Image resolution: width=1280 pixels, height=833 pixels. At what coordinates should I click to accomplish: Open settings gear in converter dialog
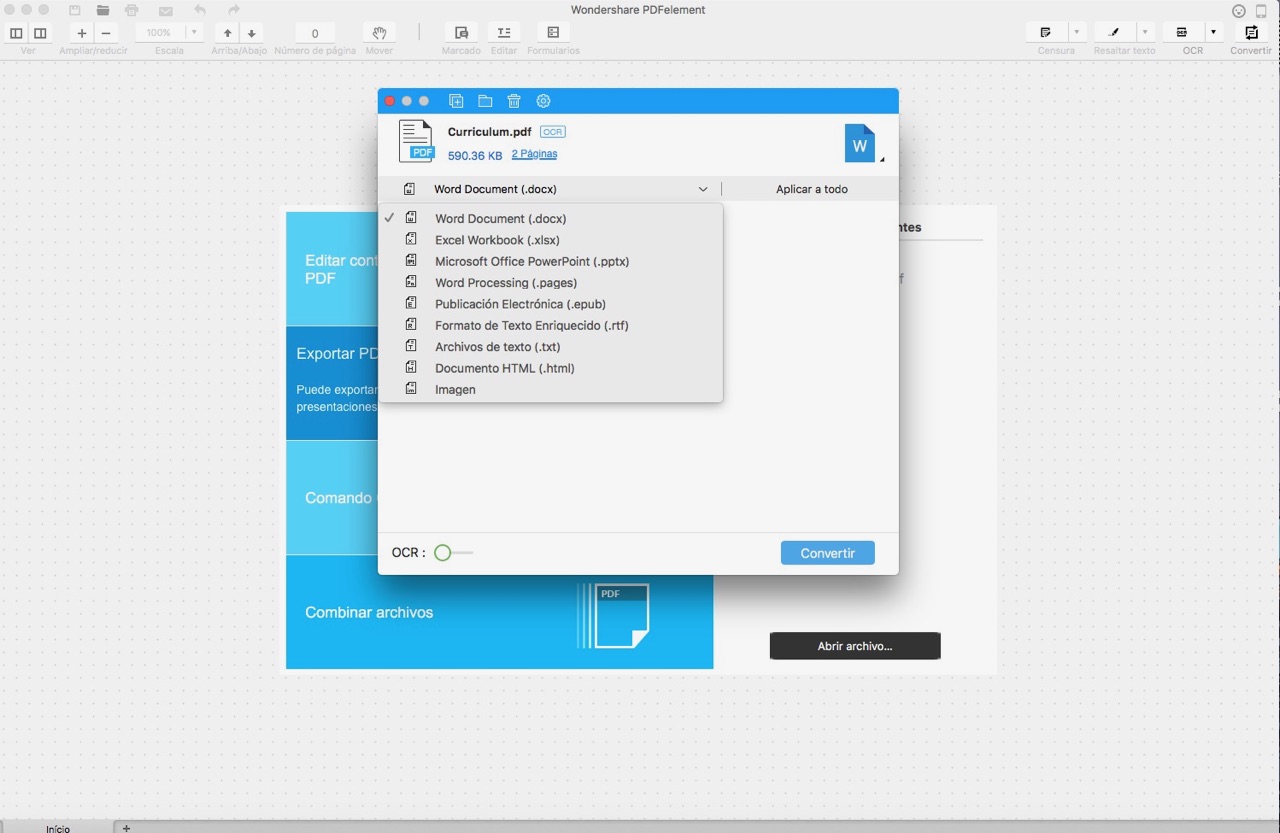pos(543,101)
